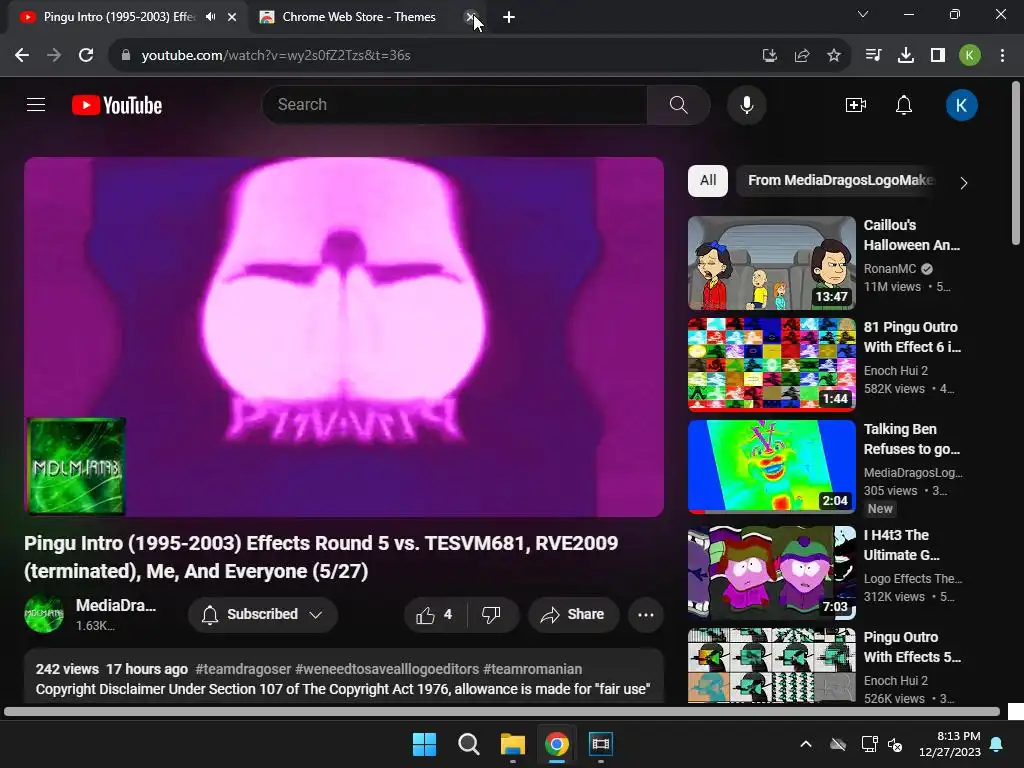
Task: Click the #teamdragoser hashtag
Action: coord(243,669)
